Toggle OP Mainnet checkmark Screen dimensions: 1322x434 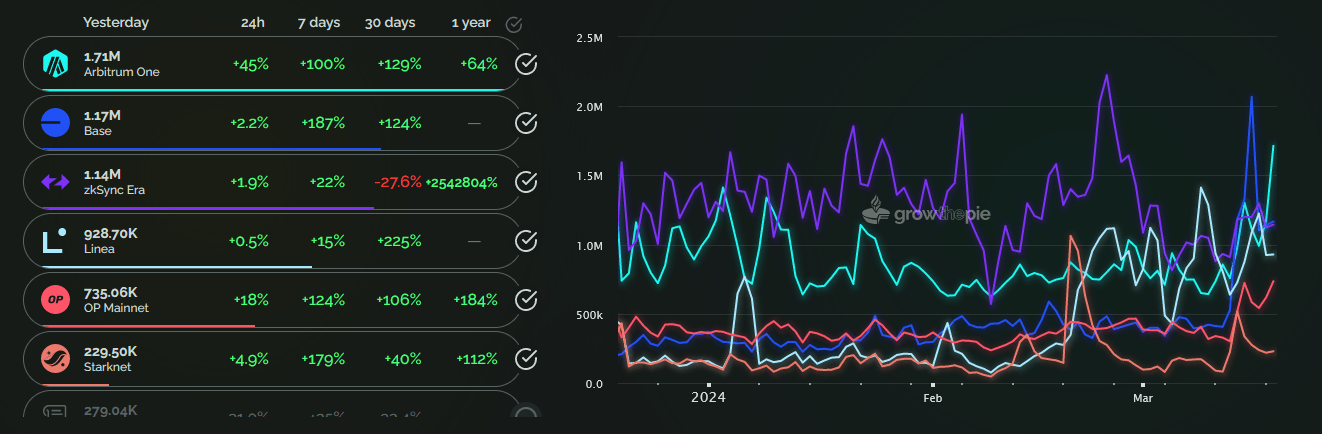click(x=526, y=300)
